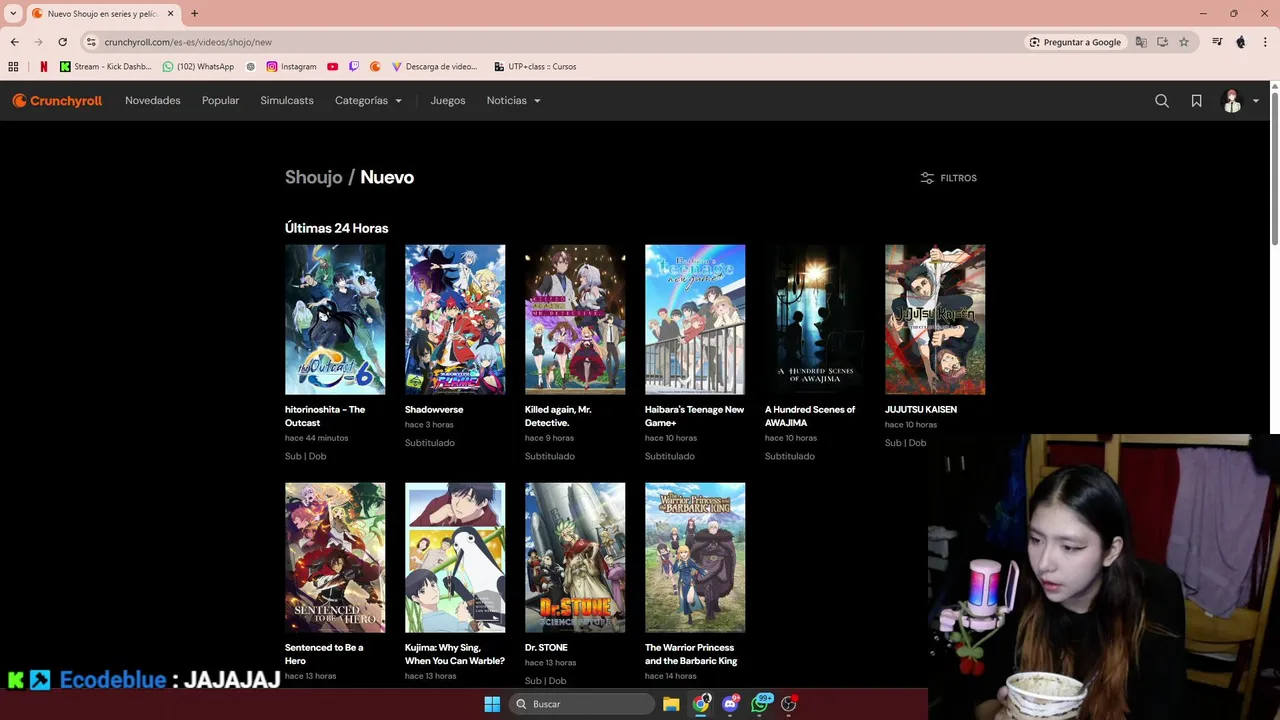Open Sentenced to Be a Hero poster
The image size is (1280, 720).
(335, 558)
